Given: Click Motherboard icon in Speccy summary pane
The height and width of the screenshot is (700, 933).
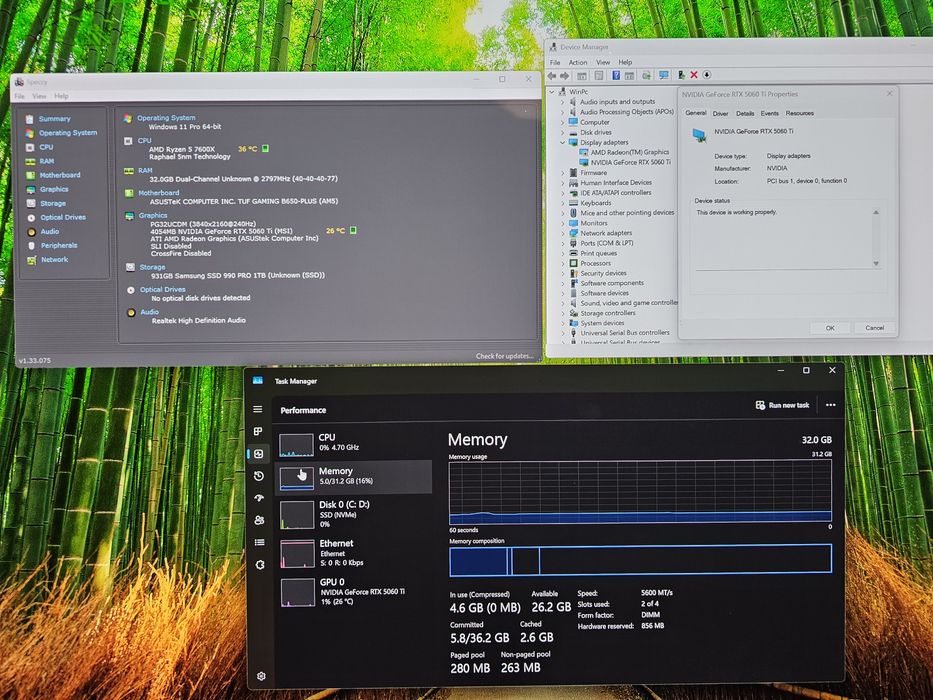Looking at the screenshot, I should (x=129, y=193).
